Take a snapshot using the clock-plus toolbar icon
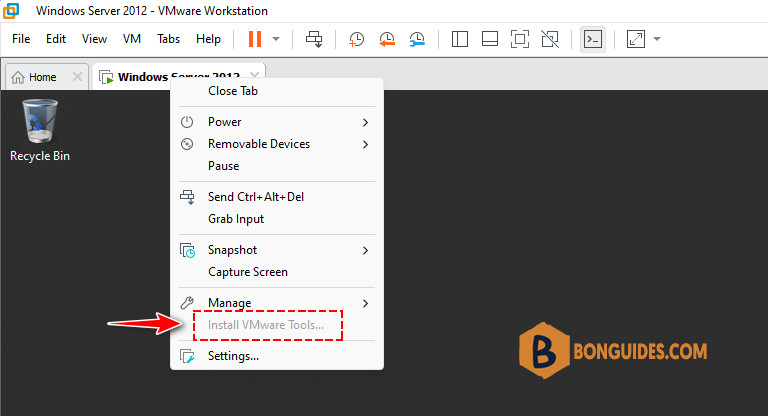768x416 pixels. 356,39
